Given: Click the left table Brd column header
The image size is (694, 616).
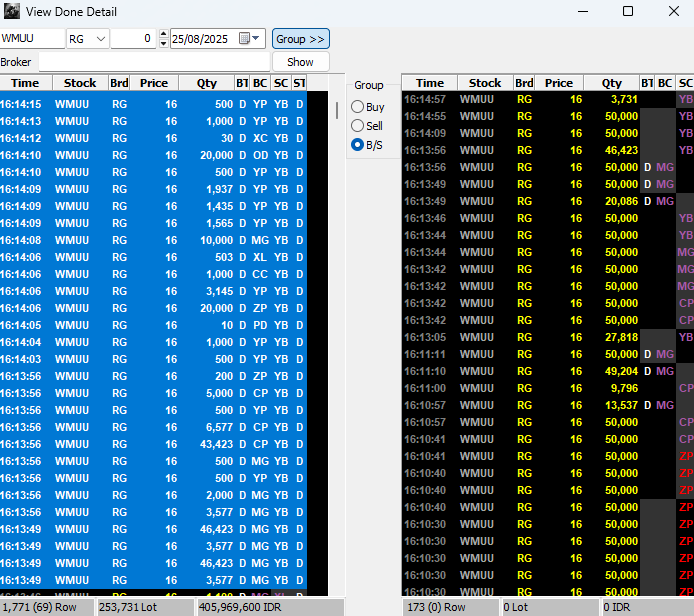Looking at the screenshot, I should (x=119, y=83).
